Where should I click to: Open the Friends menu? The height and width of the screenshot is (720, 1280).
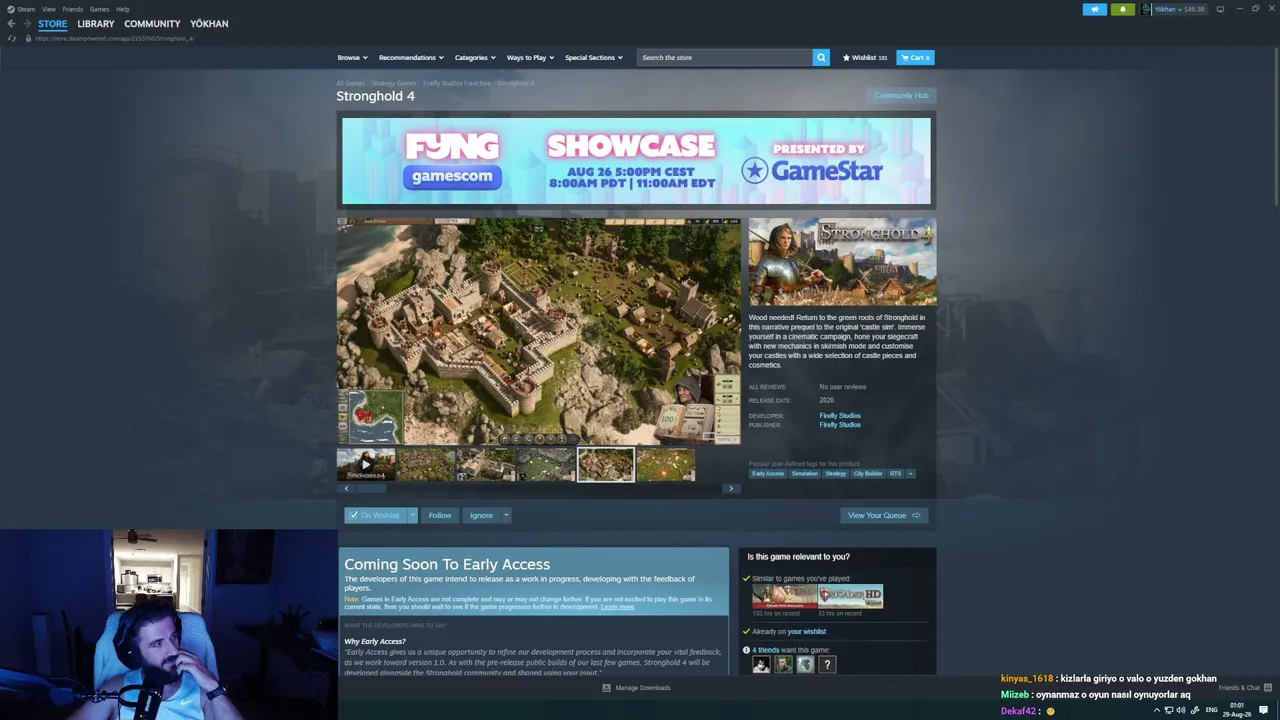point(72,9)
